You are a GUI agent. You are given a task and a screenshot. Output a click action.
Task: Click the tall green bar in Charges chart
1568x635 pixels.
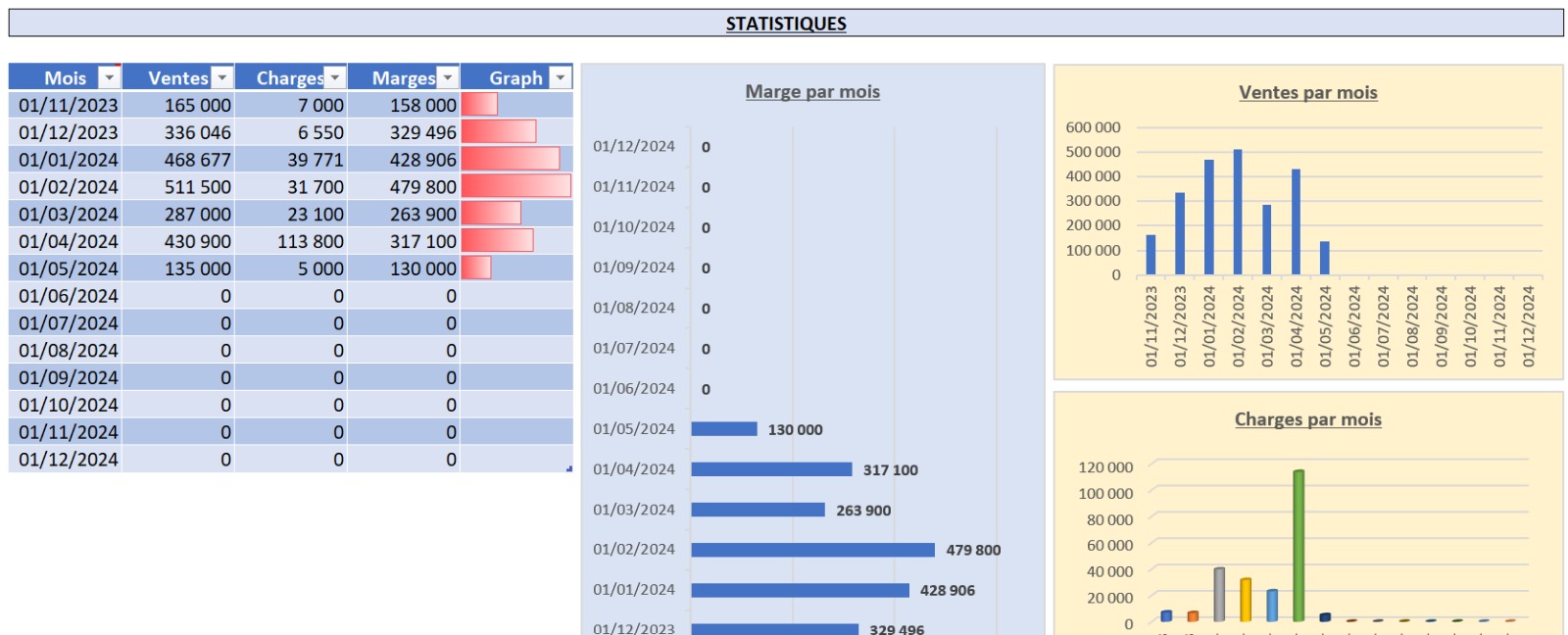[x=1298, y=546]
